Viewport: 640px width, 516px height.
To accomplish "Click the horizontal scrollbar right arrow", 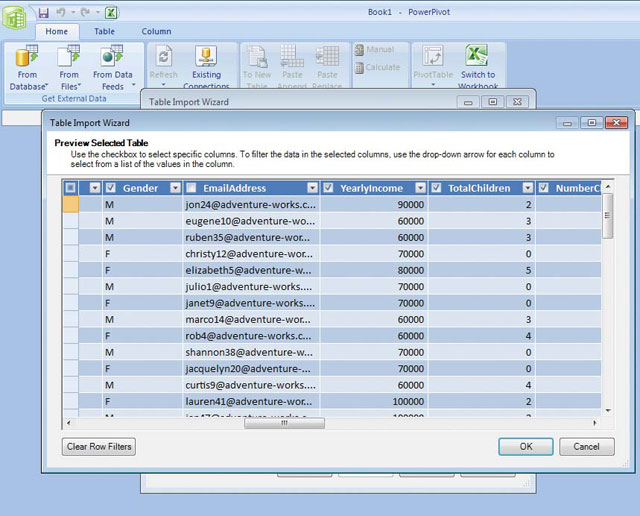I will click(594, 423).
